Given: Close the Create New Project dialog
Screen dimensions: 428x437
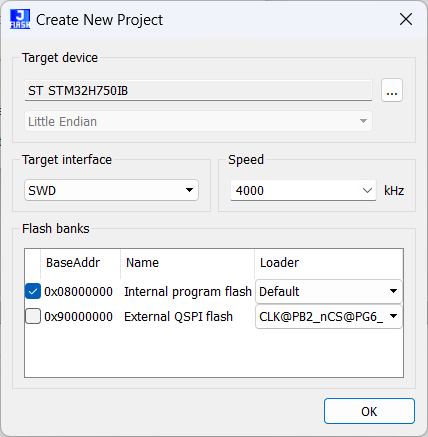Looking at the screenshot, I should pos(406,19).
